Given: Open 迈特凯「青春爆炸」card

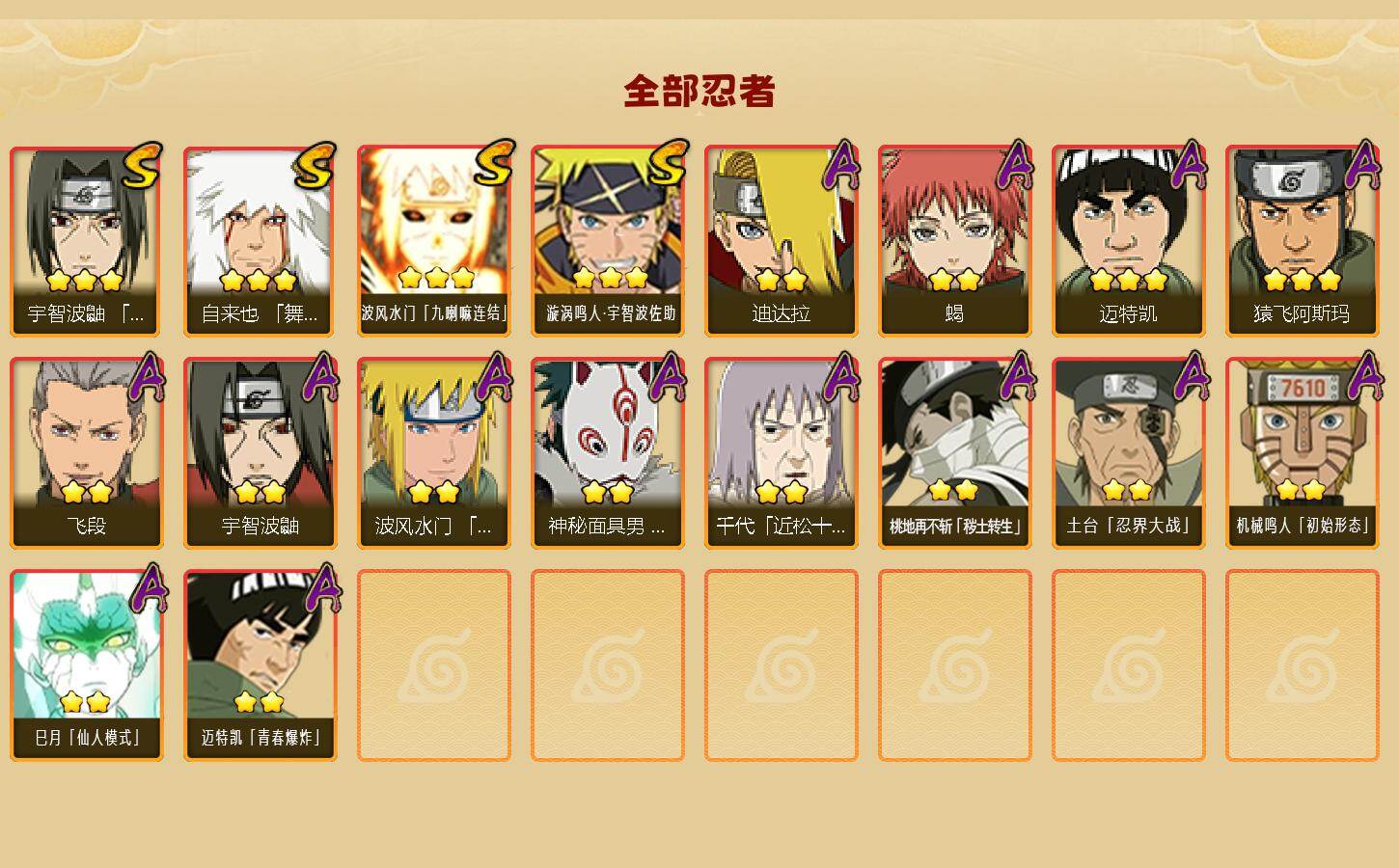Looking at the screenshot, I should (x=261, y=665).
